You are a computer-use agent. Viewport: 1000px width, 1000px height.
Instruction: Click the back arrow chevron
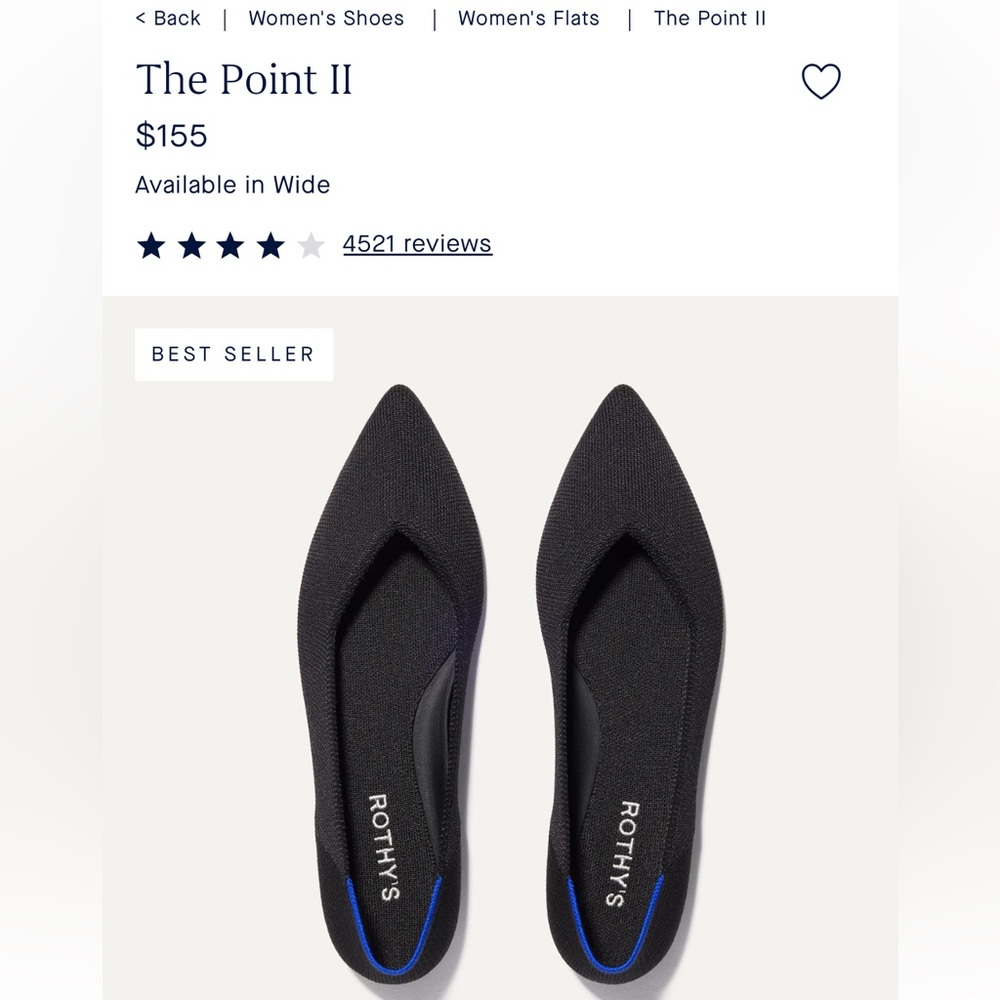pos(141,18)
